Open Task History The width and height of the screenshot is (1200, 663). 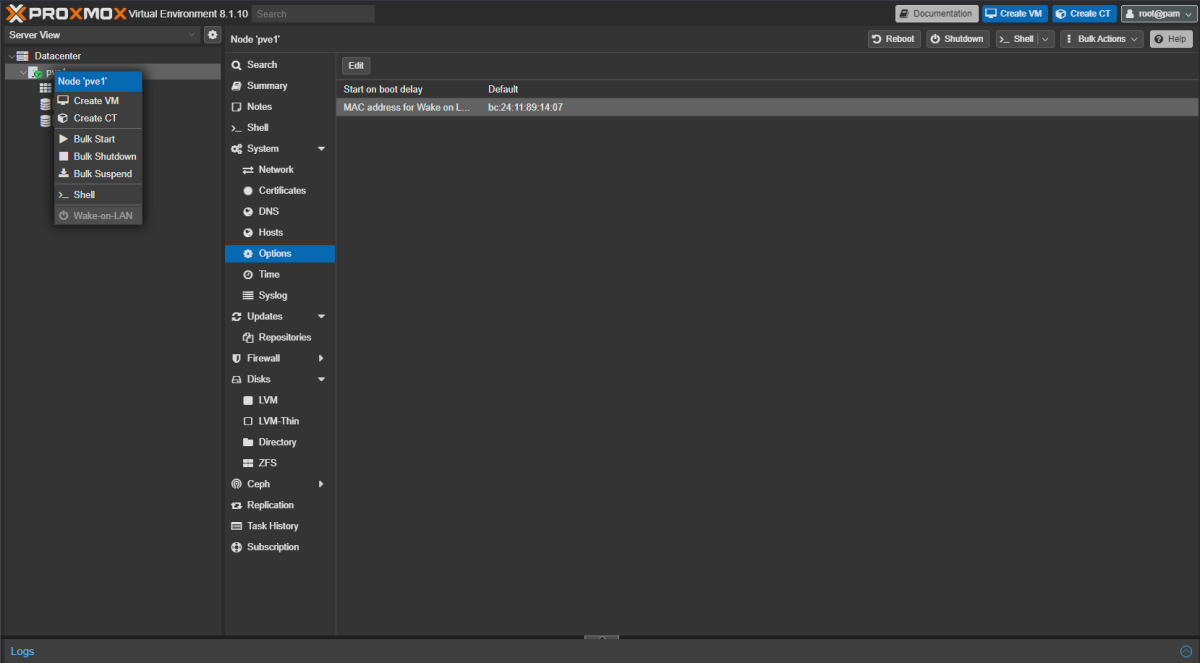[280, 526]
